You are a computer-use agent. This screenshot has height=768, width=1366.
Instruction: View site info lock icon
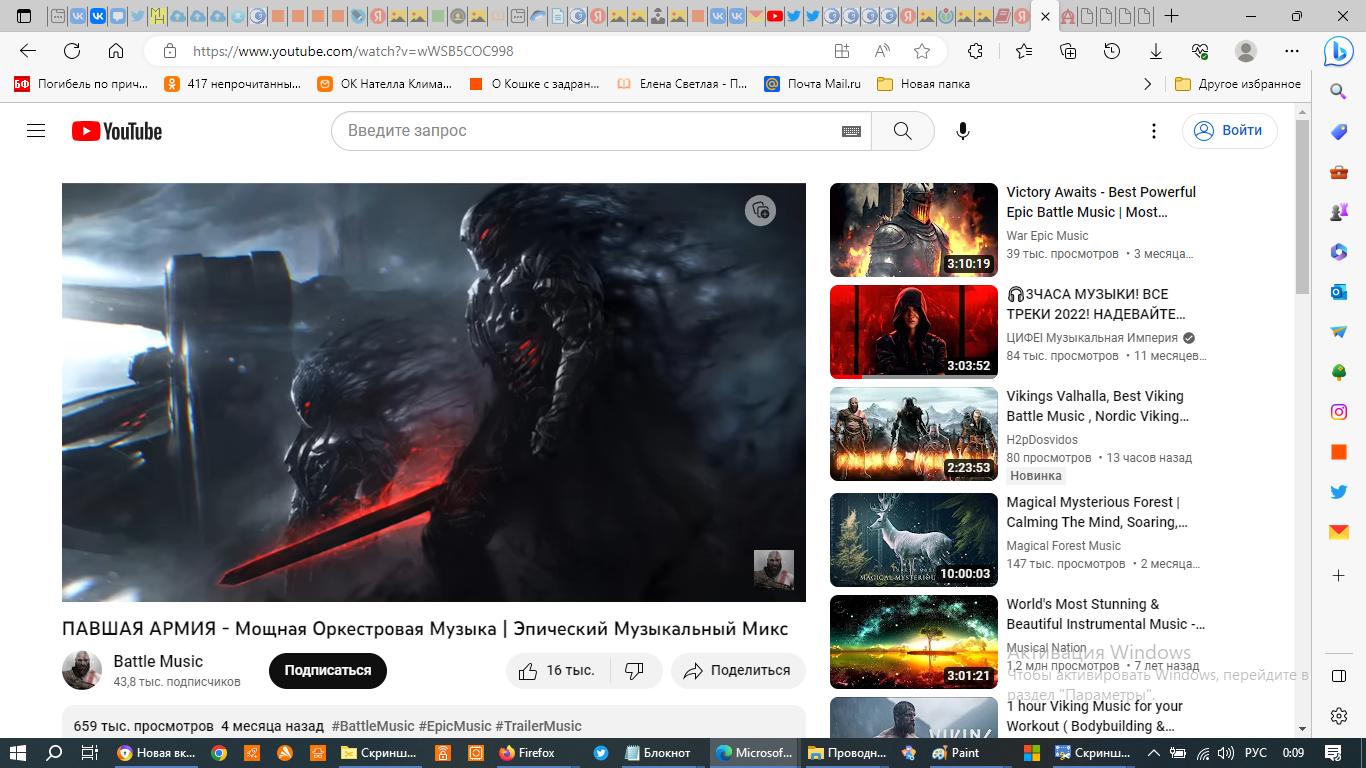coord(170,51)
